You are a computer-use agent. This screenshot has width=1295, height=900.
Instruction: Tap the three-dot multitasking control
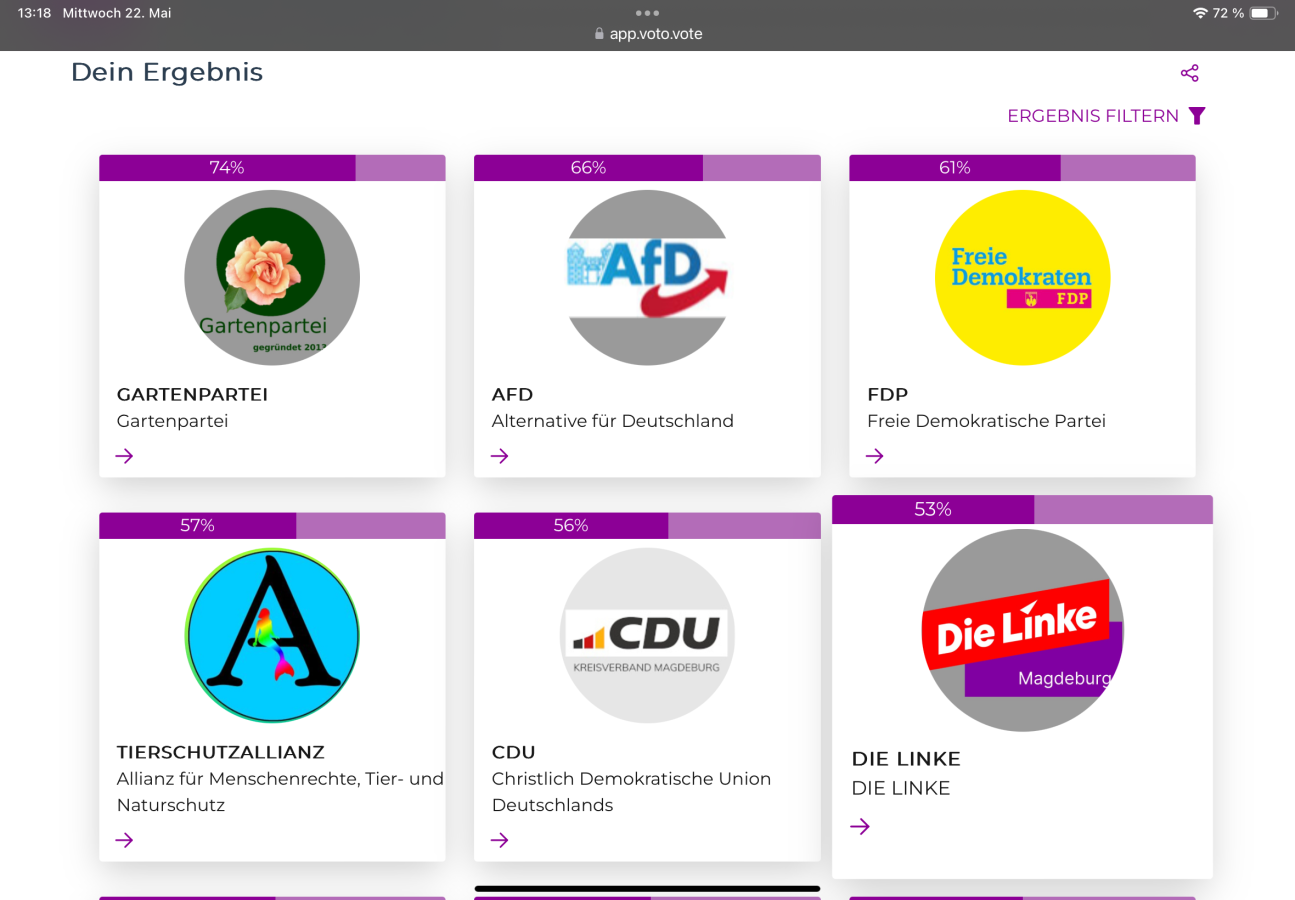pos(647,13)
